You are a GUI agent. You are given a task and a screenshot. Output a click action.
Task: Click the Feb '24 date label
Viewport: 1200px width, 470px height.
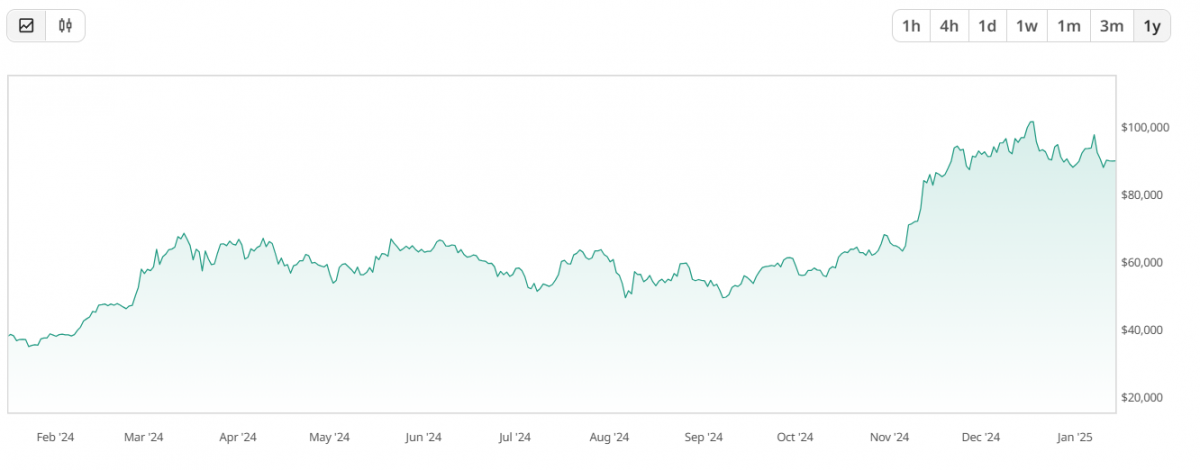55,437
